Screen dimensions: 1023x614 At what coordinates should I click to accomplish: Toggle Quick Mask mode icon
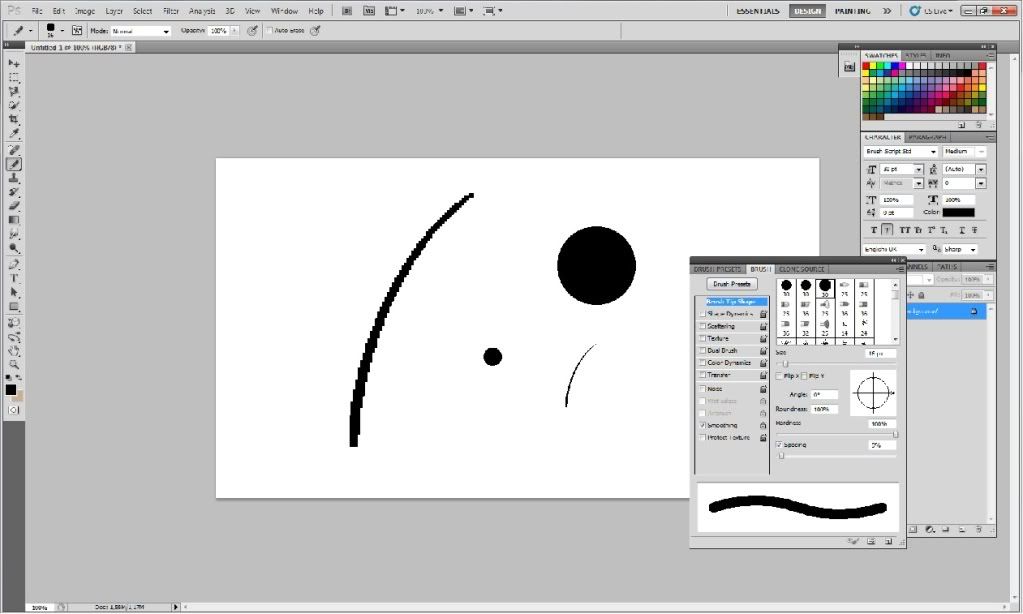[14, 410]
